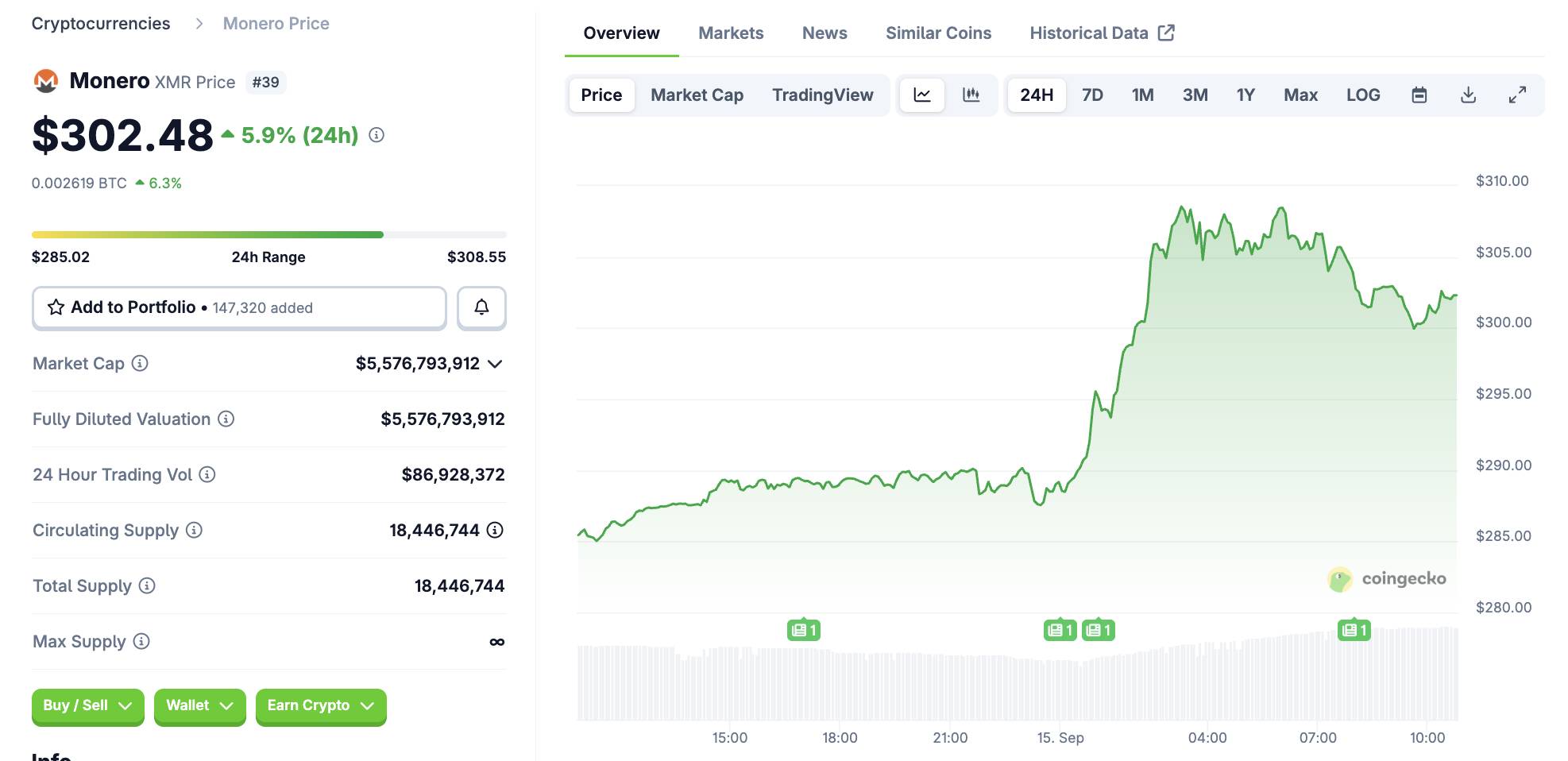Click the Monero coin logo icon
Viewport: 1568px width, 761px height.
point(46,81)
